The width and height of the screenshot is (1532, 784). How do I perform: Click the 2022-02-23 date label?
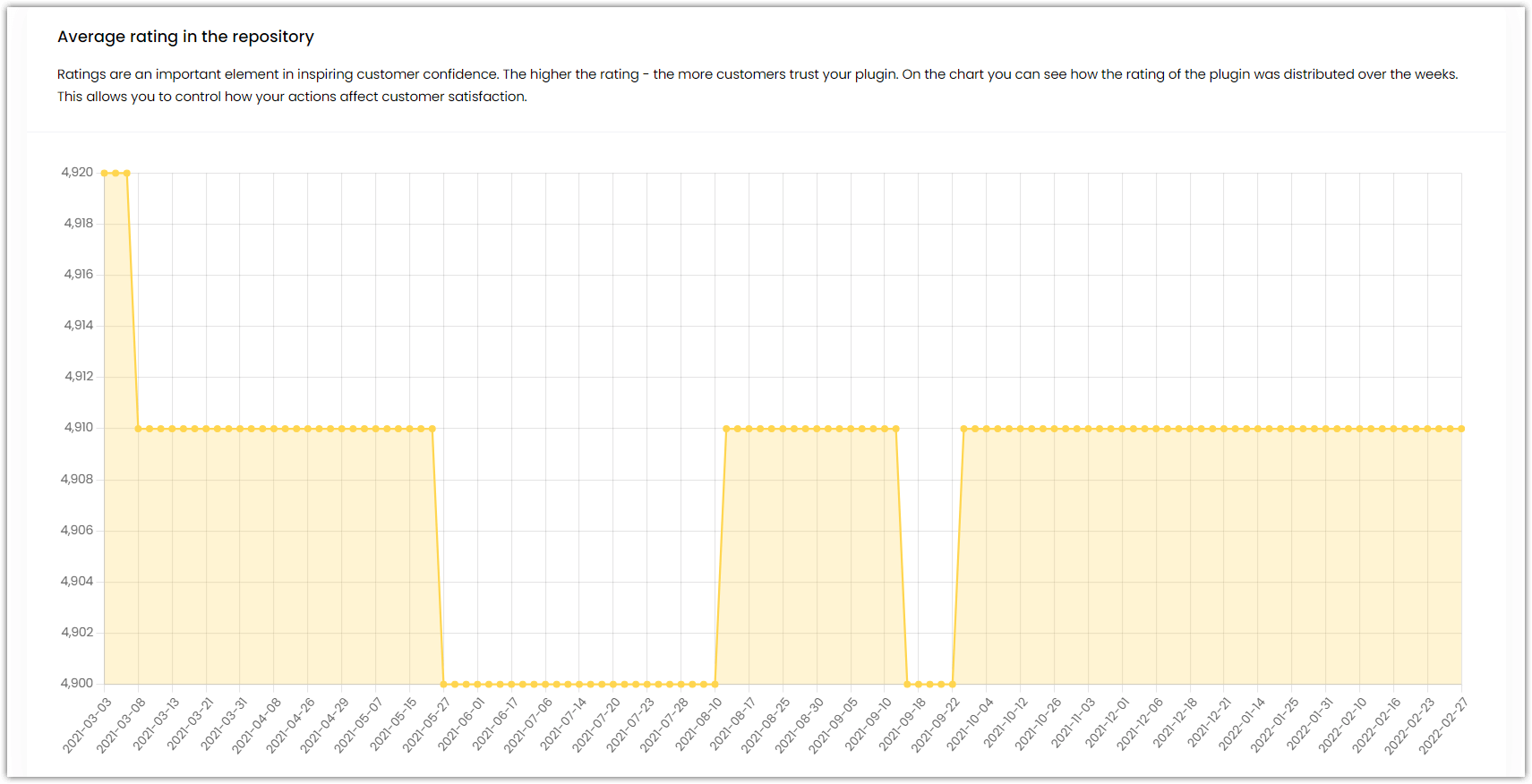(1410, 726)
